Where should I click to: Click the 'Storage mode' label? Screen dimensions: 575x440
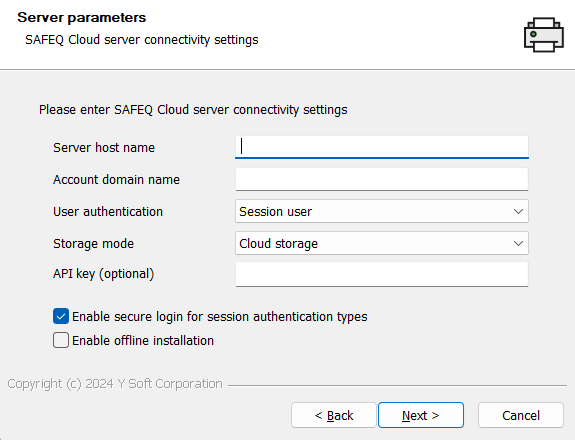tap(94, 244)
